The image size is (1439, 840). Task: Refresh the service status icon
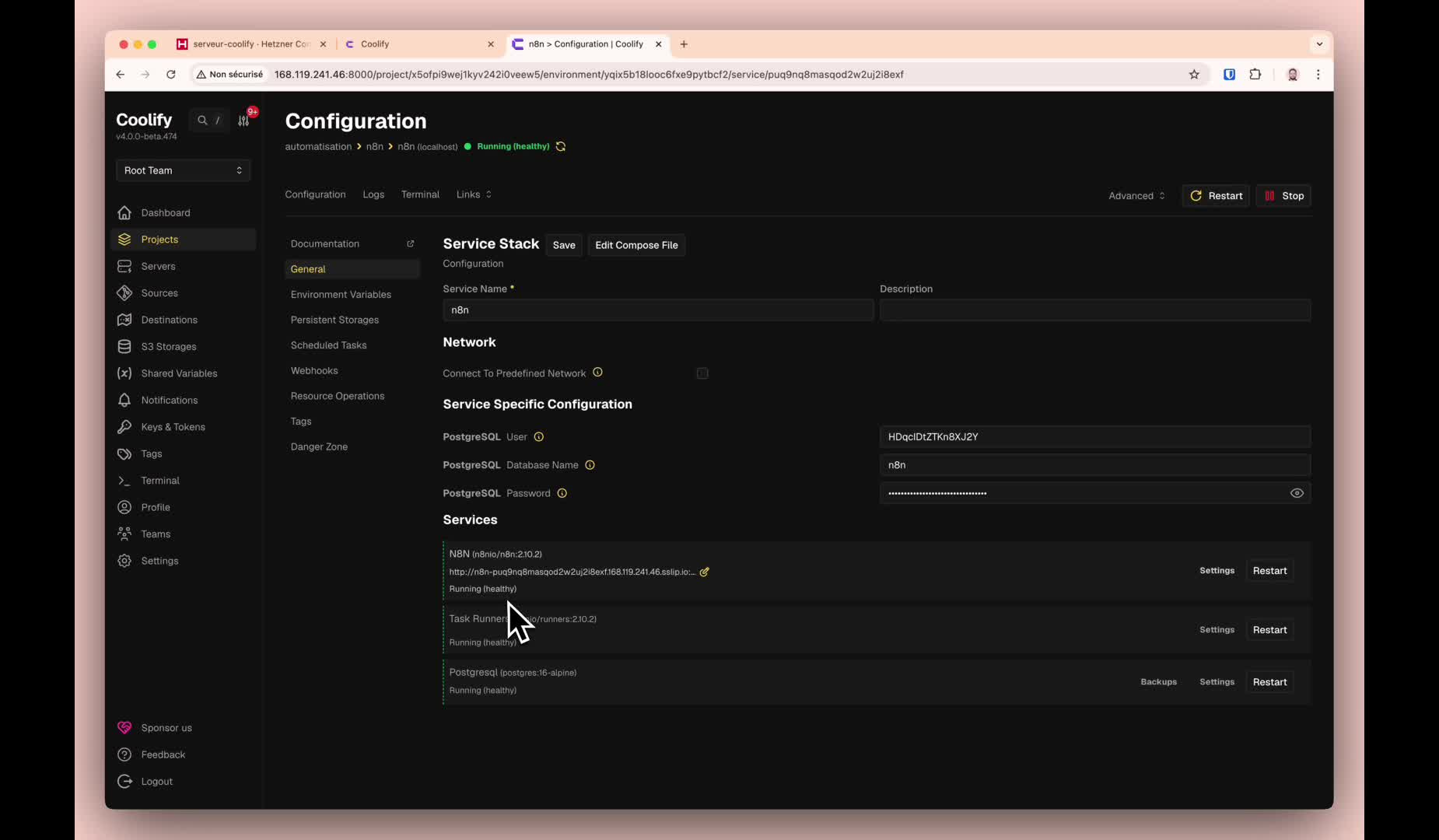tap(561, 147)
